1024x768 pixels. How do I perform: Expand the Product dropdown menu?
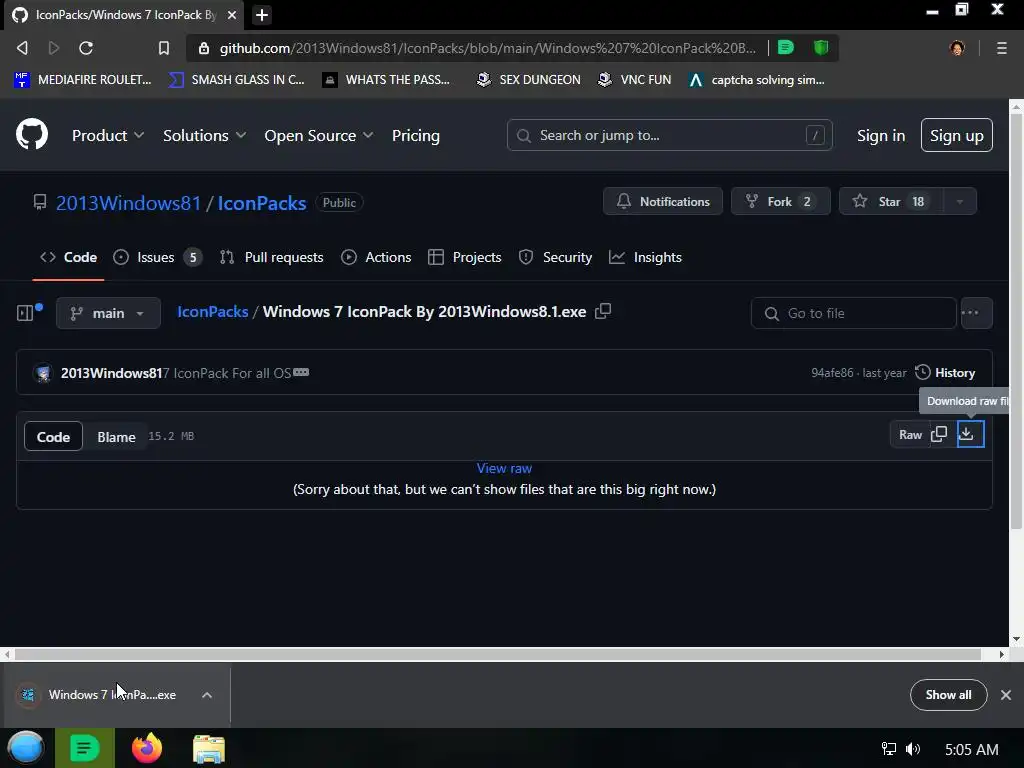(108, 135)
